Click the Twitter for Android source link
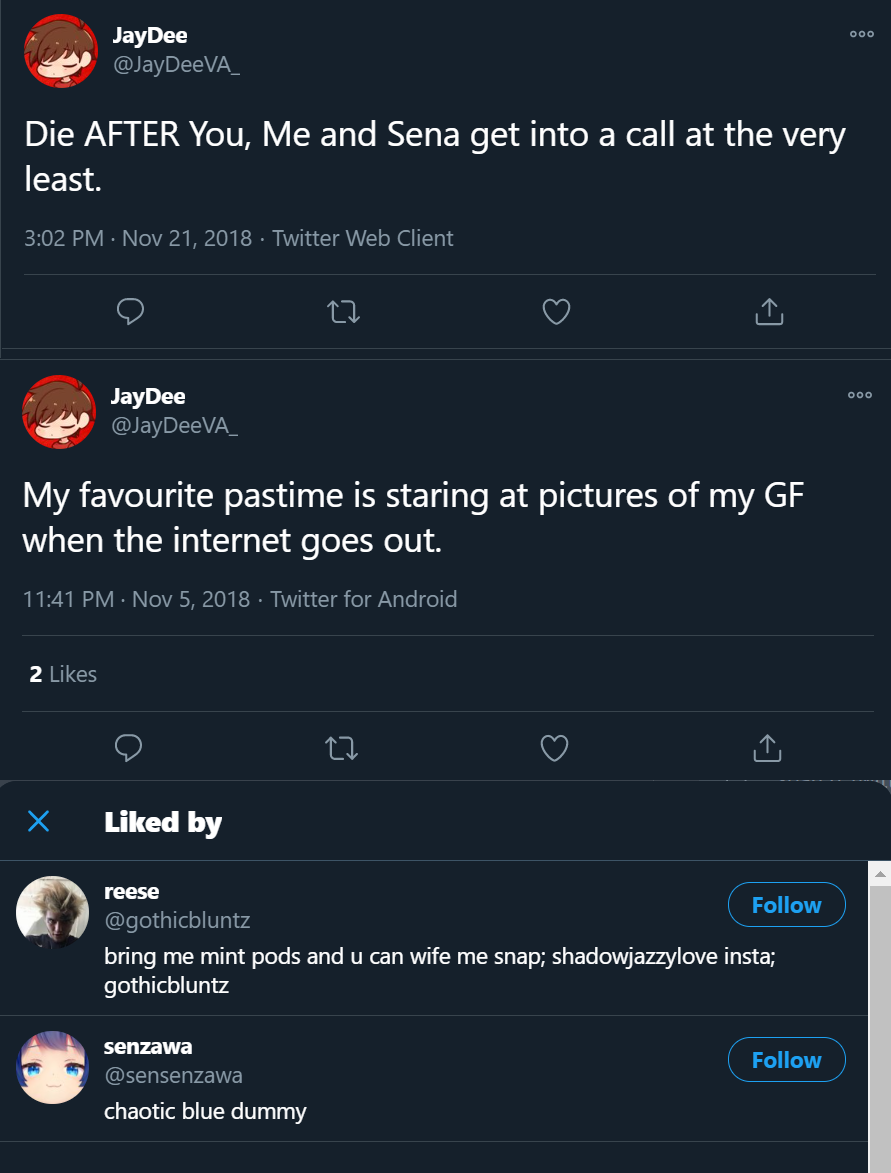Viewport: 891px width, 1173px height. point(363,599)
